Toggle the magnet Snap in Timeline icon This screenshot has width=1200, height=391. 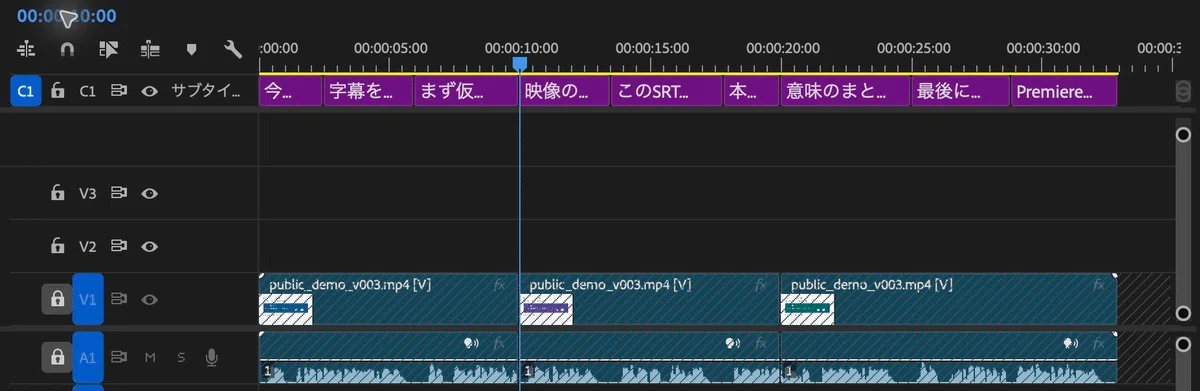tap(68, 48)
